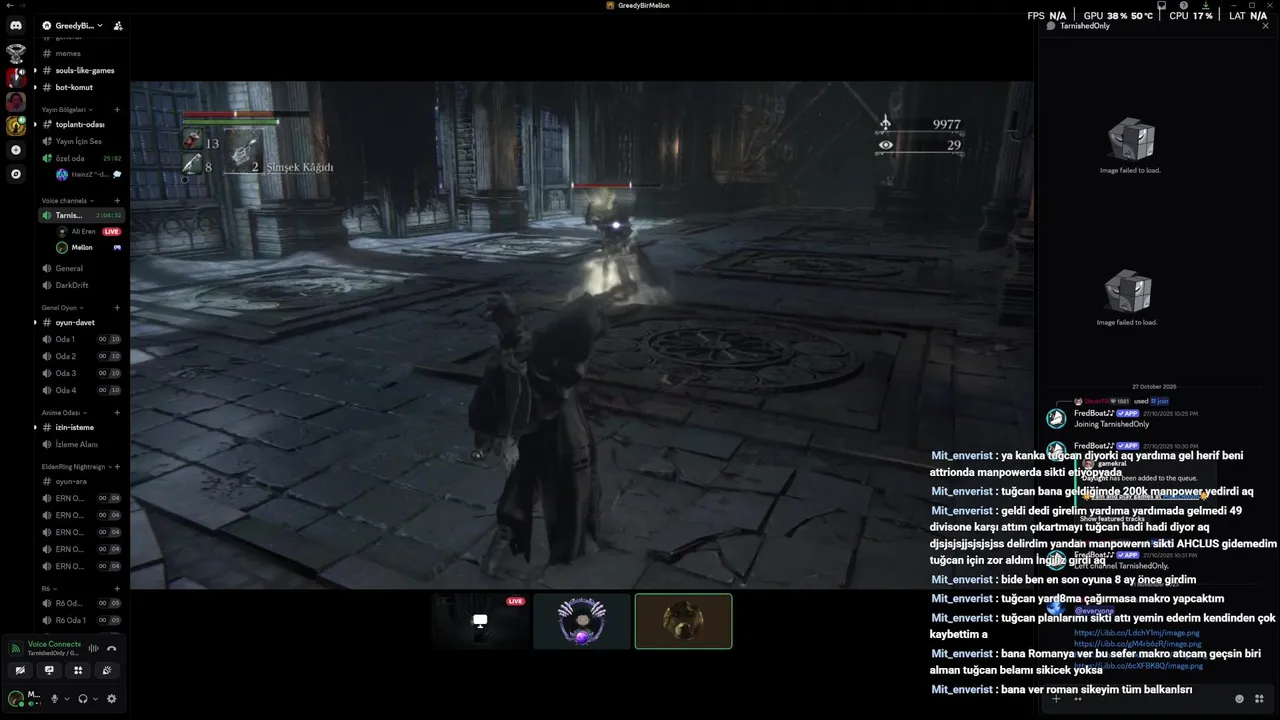Image resolution: width=1280 pixels, height=720 pixels.
Task: Click the chat attachment plus icon
Action: coord(1055,699)
